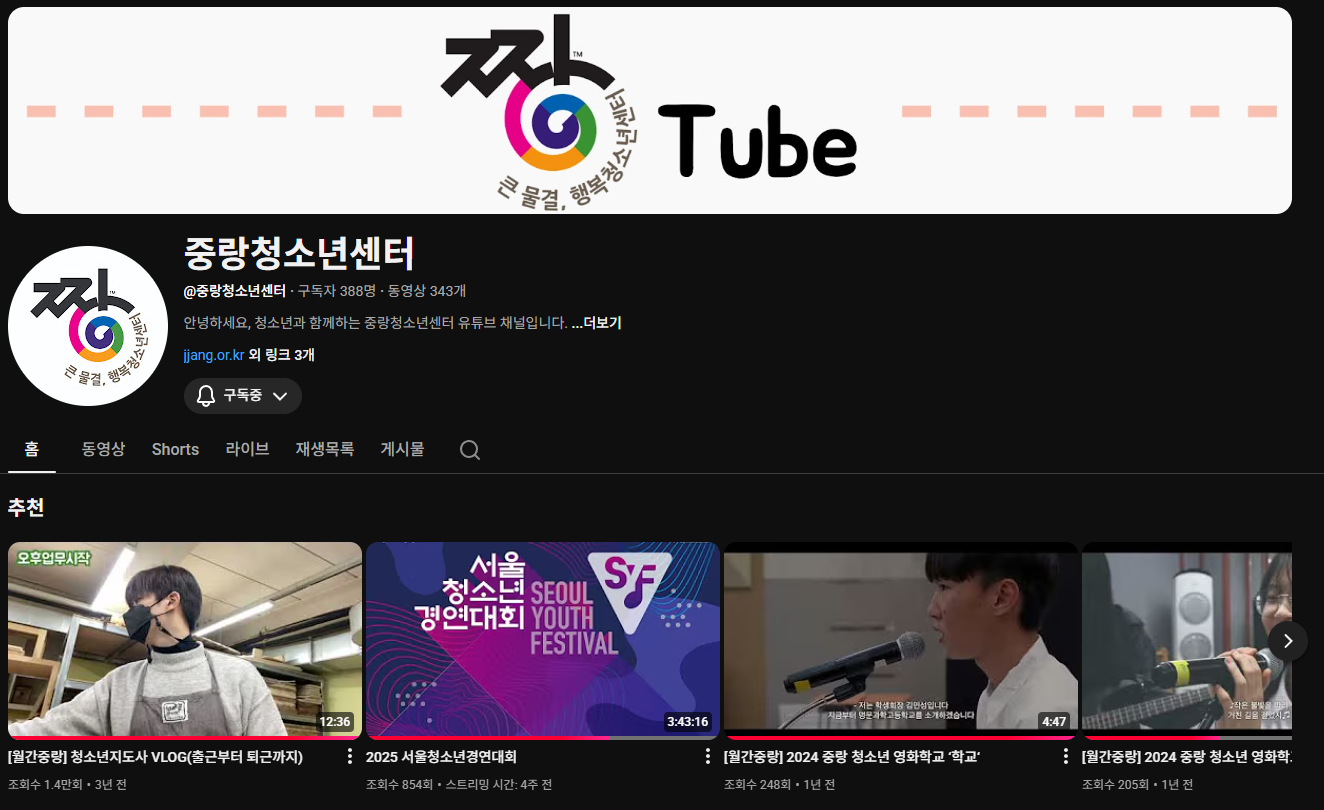Click the progress bar under Seoul Youth Festival thumbnail

point(543,738)
